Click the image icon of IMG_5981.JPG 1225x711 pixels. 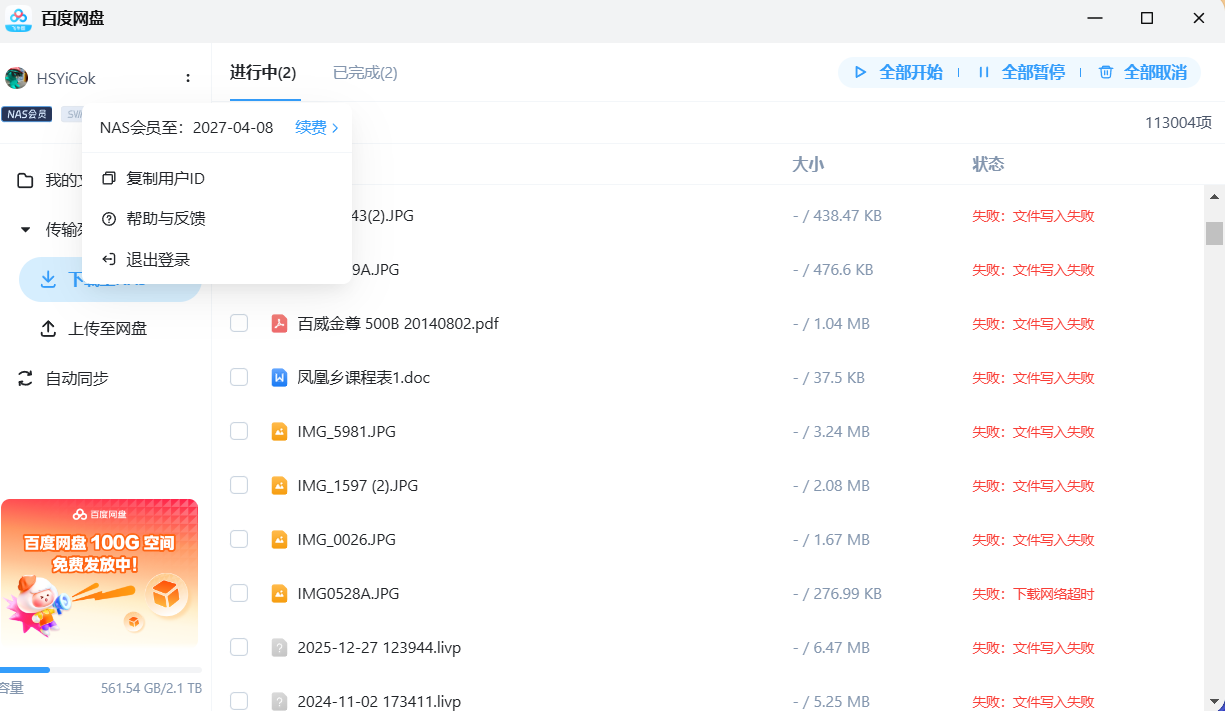[280, 432]
